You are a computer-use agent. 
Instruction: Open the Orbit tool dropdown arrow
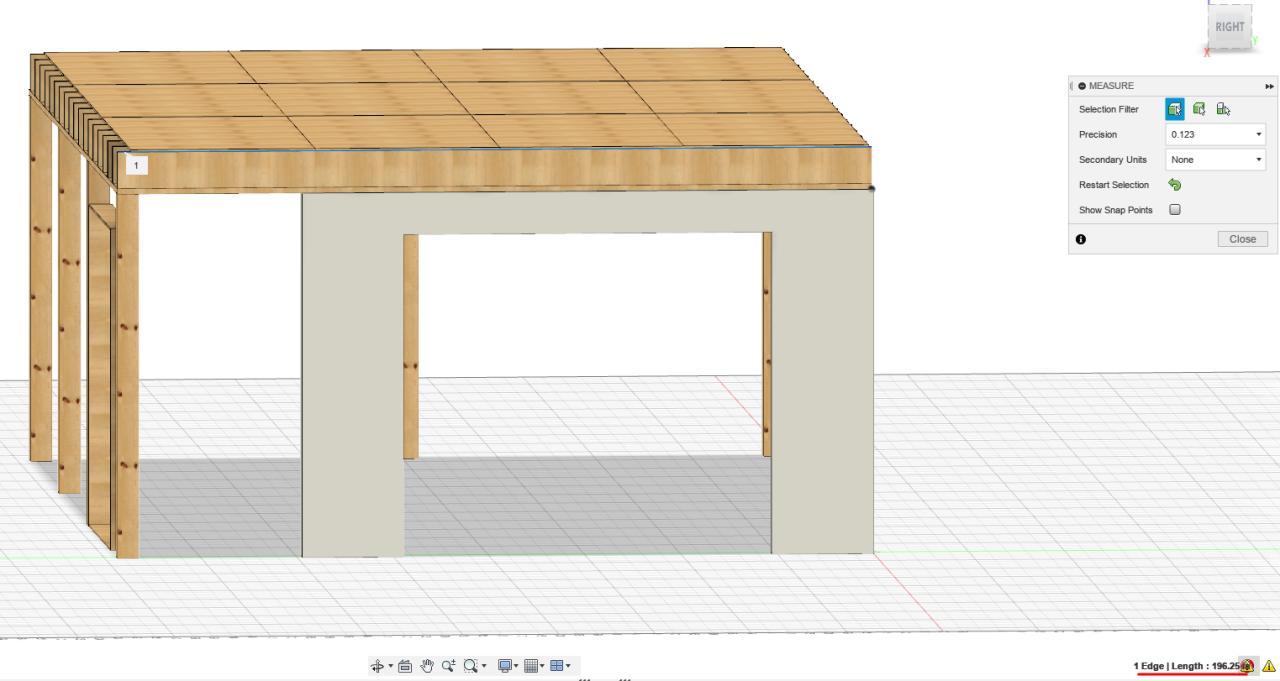(x=390, y=665)
